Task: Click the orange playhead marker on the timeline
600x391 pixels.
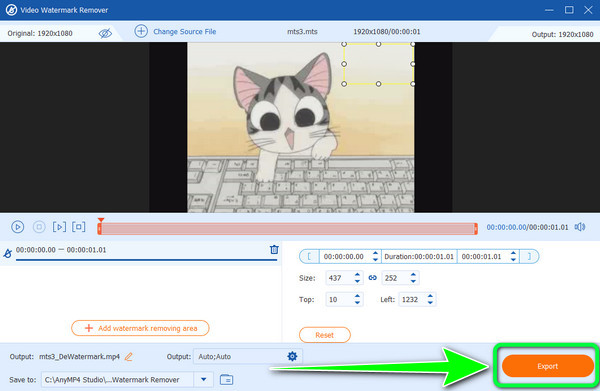Action: 101,220
